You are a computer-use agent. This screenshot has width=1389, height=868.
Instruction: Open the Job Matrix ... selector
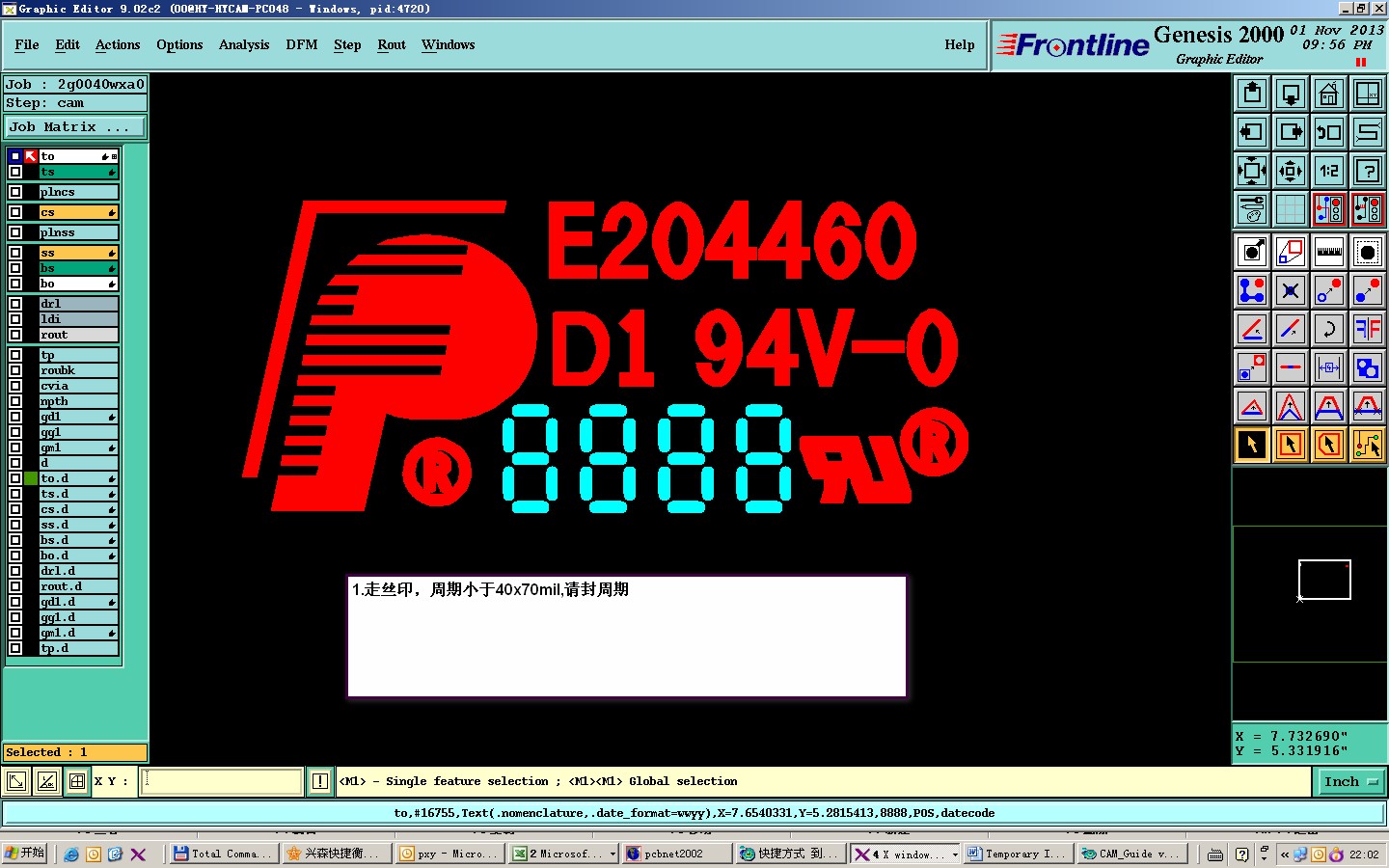coord(76,126)
